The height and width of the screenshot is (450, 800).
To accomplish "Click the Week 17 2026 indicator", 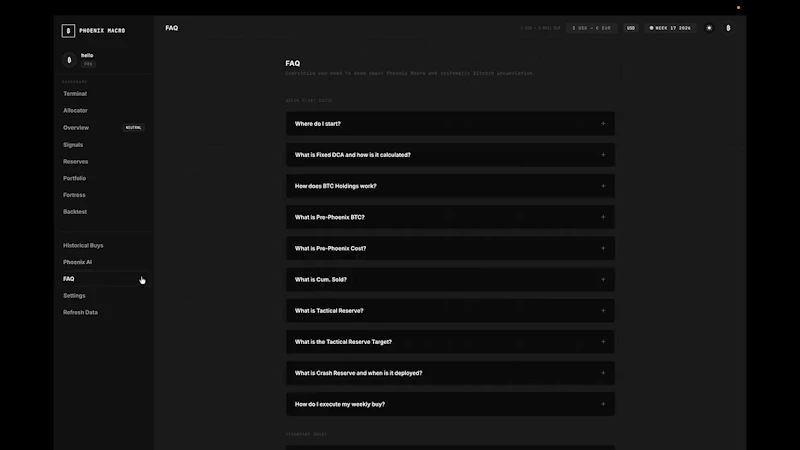I will tap(670, 28).
